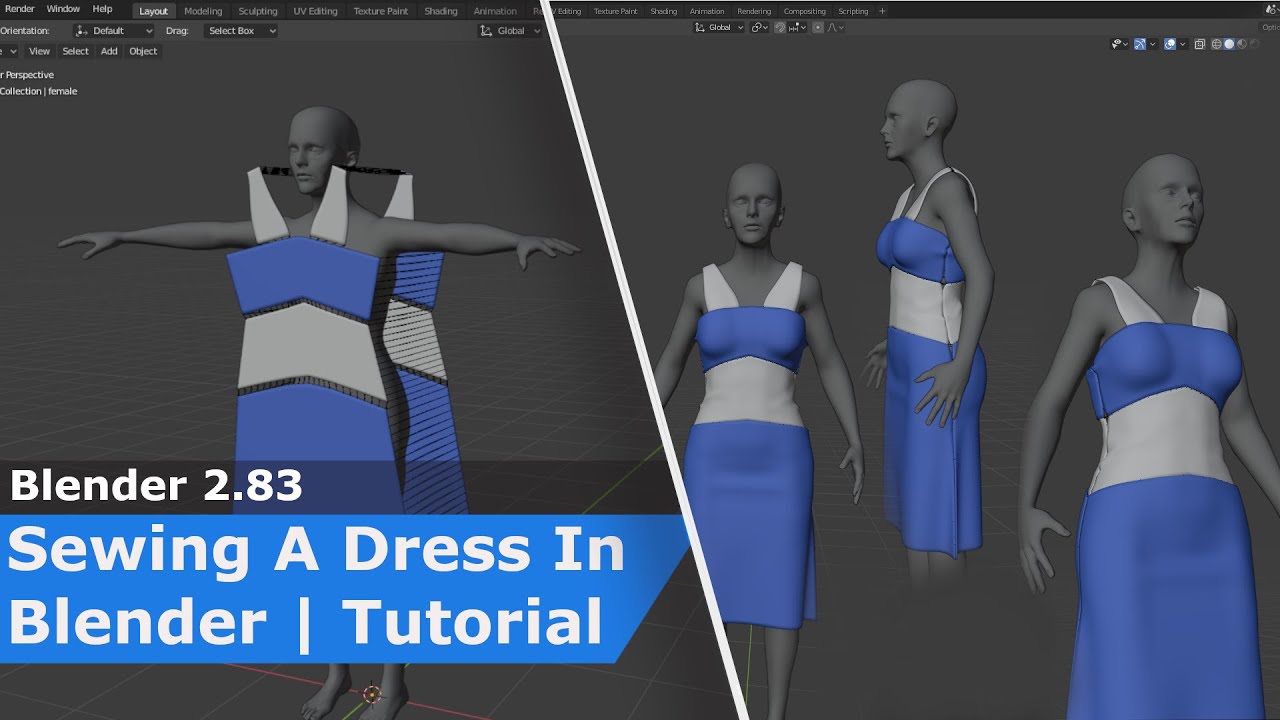Select rendered viewport shading
Image resolution: width=1280 pixels, height=720 pixels.
[1254, 44]
